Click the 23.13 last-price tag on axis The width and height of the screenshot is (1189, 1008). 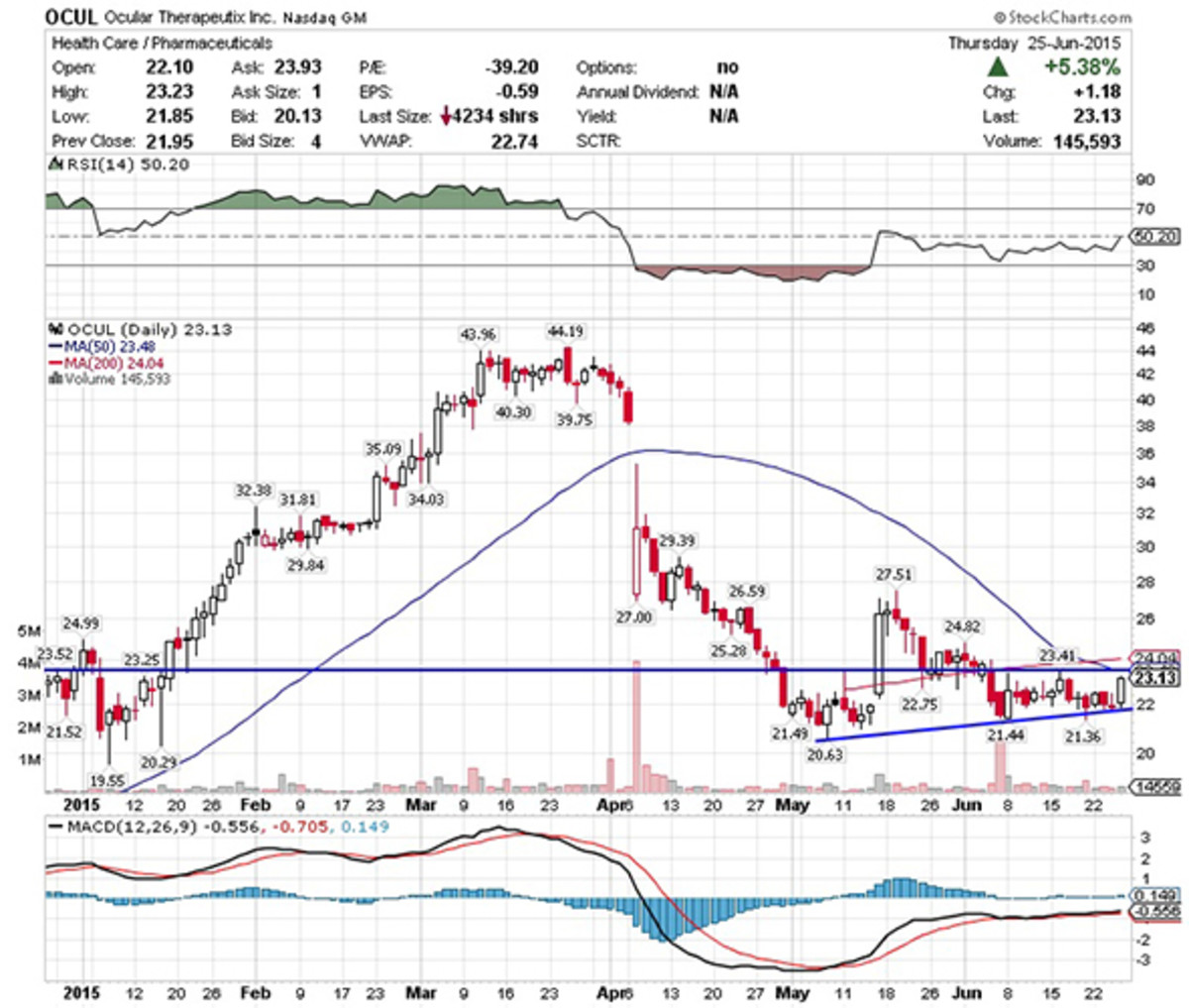[1153, 678]
